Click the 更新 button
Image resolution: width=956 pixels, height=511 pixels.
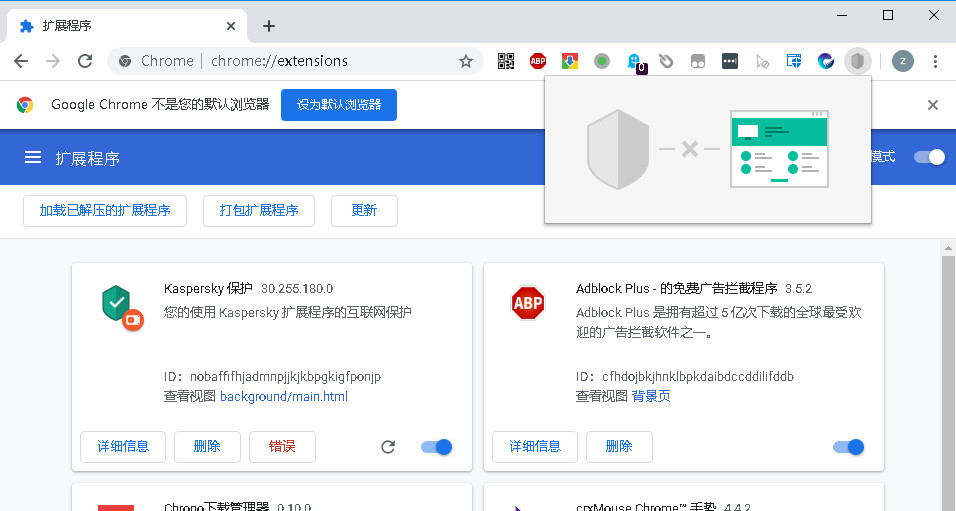click(x=365, y=211)
